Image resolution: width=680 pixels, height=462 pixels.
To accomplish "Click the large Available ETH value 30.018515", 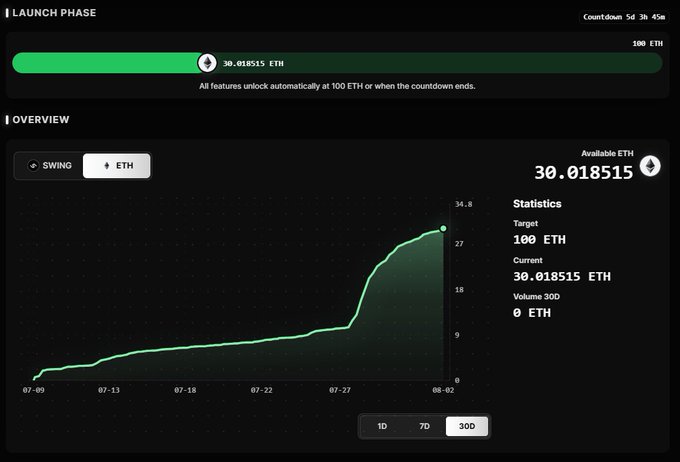I will pos(584,173).
